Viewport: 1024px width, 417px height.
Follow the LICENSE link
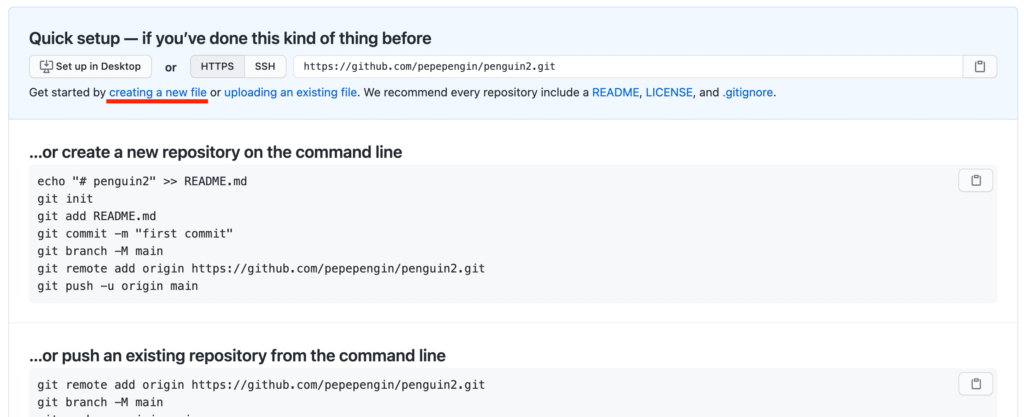pyautogui.click(x=669, y=93)
